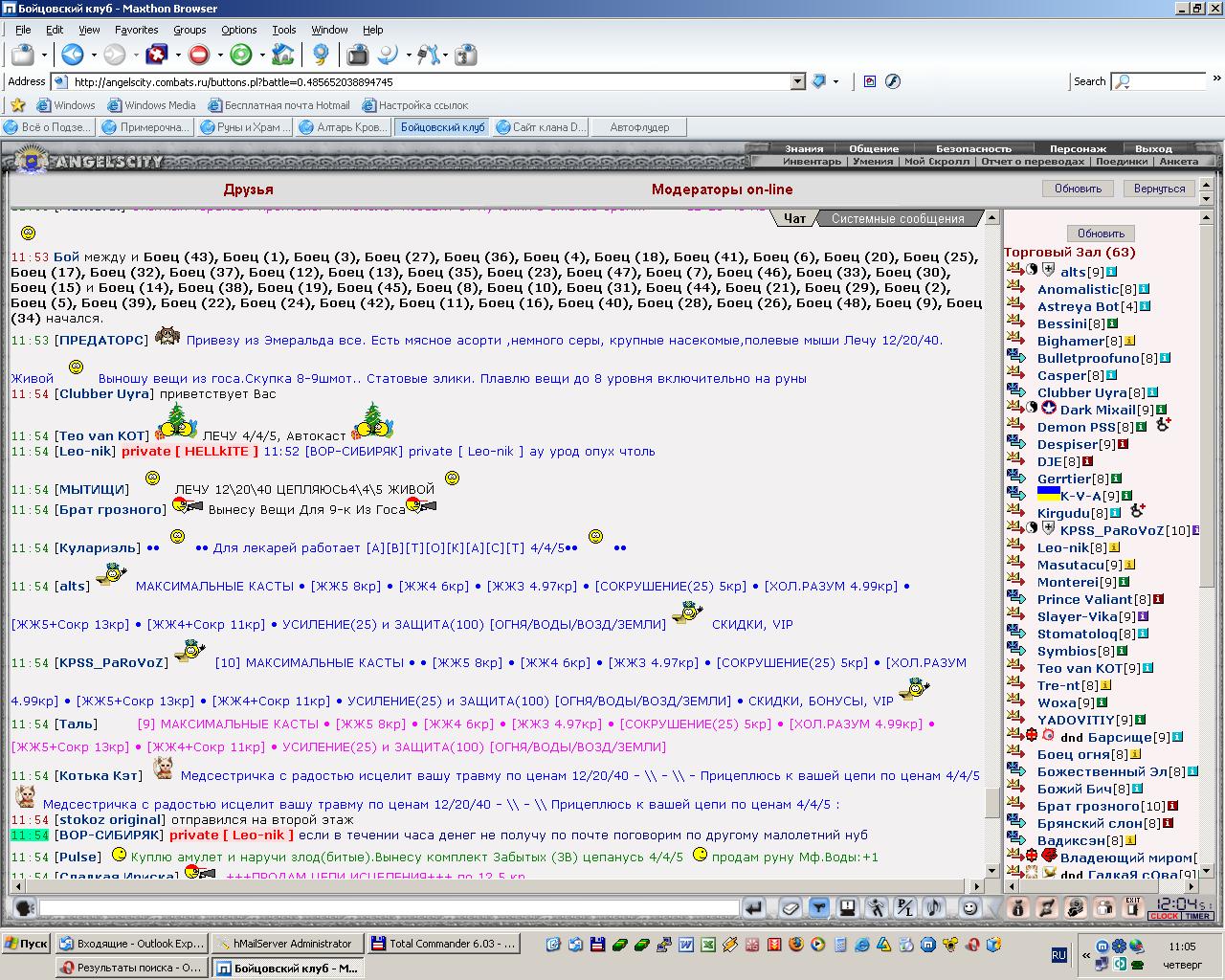Open the address bar dropdown arrow
The image size is (1225, 980).
click(797, 82)
